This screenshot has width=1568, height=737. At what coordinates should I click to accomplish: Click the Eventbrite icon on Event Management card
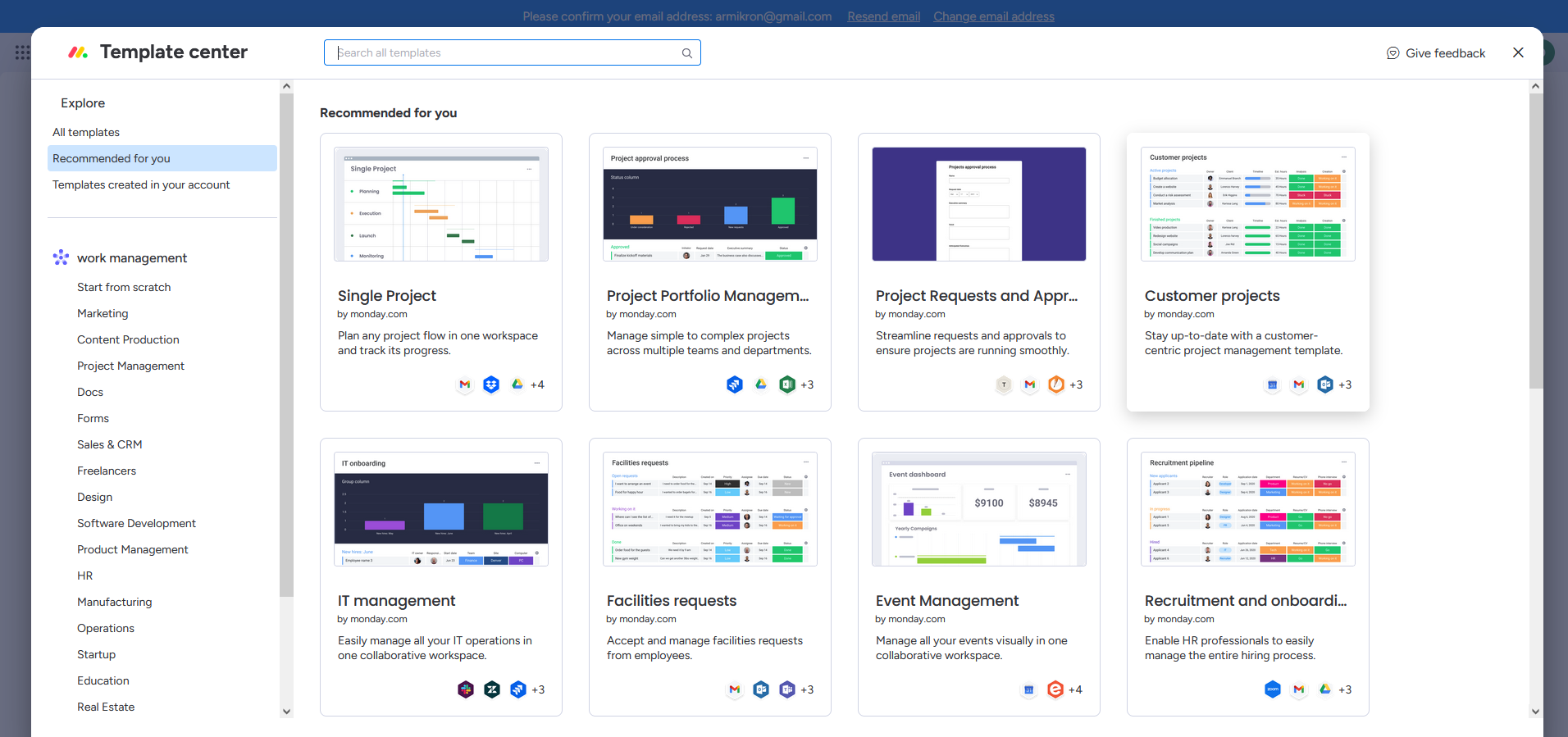pos(1055,689)
